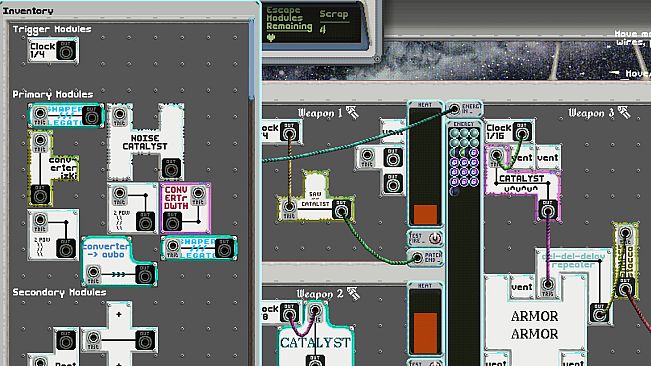Click the Weapon 1 HEAT meter
The image size is (651, 366).
tap(425, 165)
